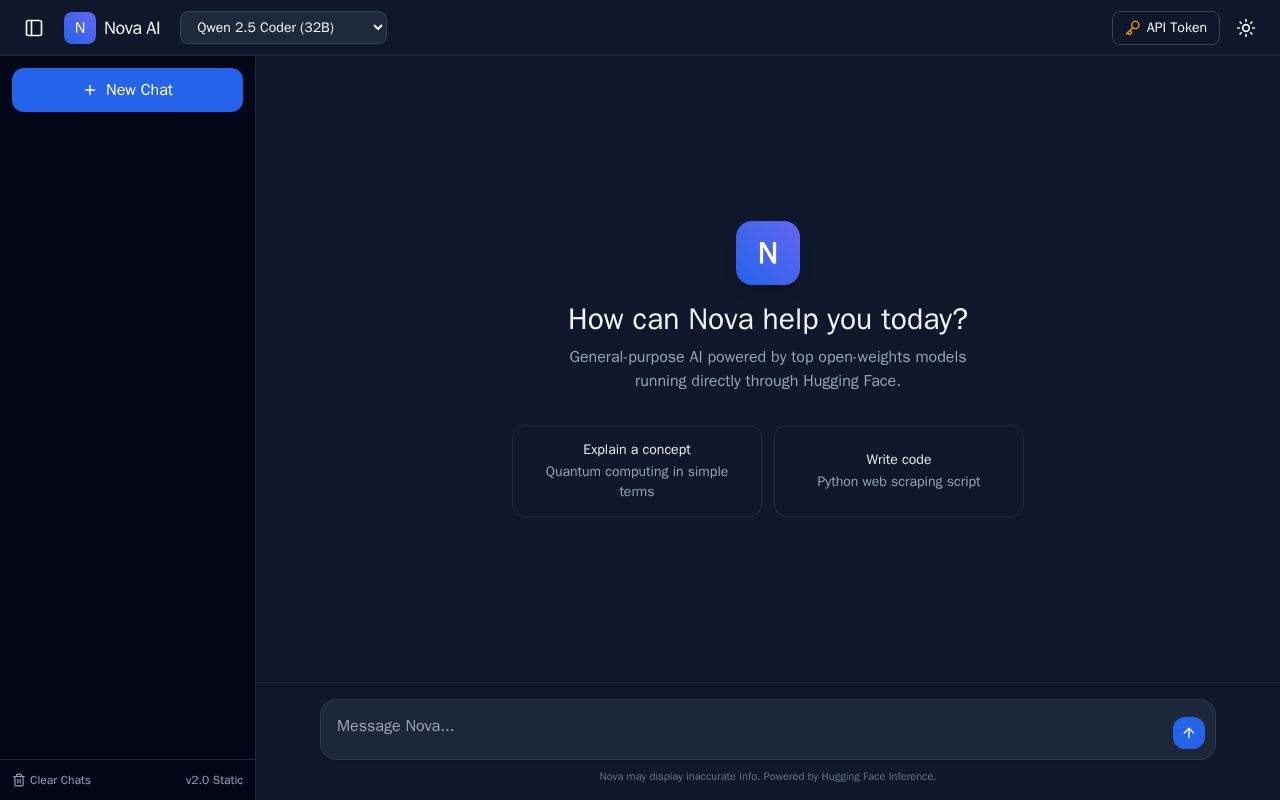Open the API Token settings

[1165, 28]
